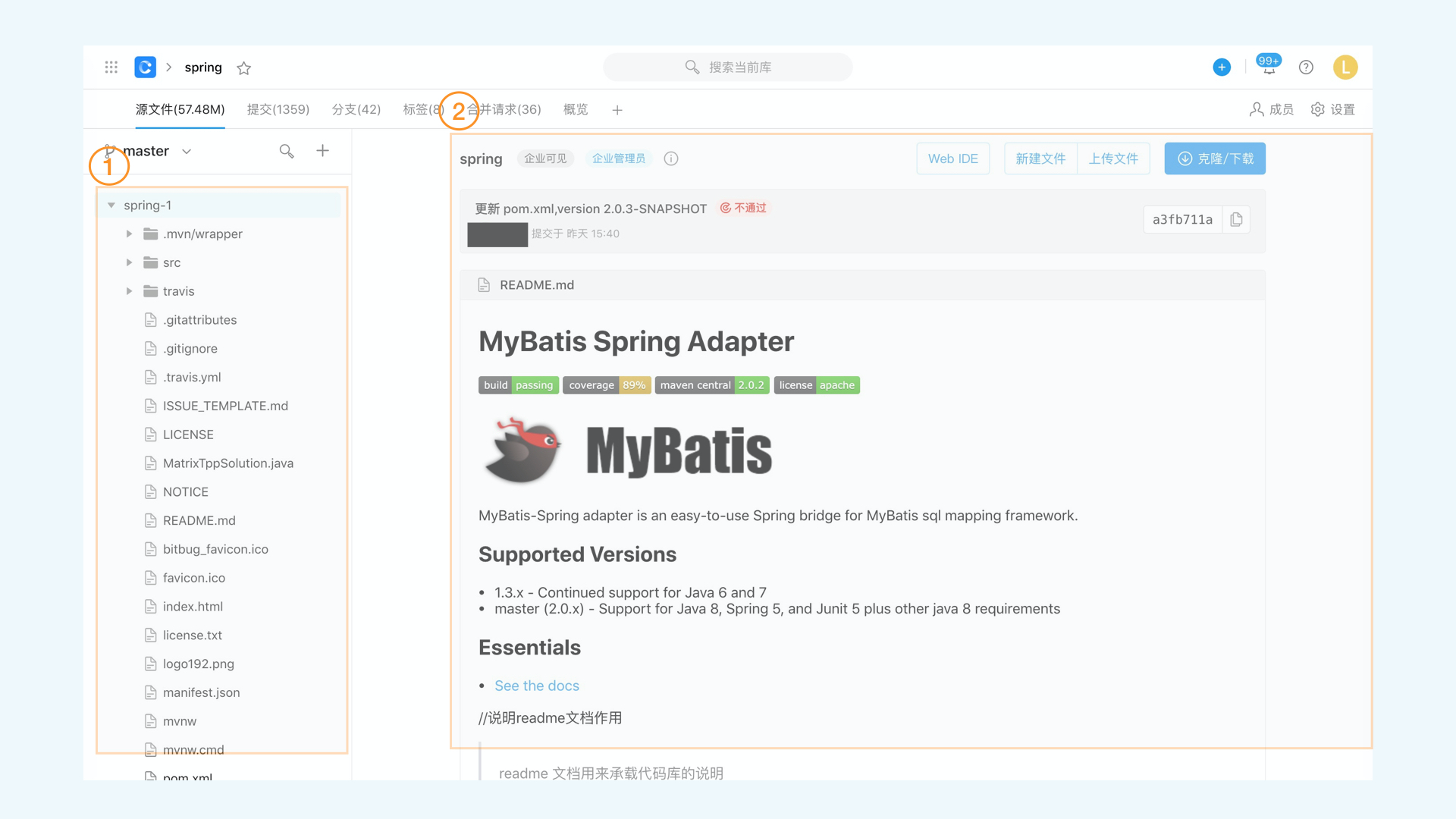1456x819 pixels.
Task: Click commit message 更新 pom.xml,version 2.0.3-SNAPSHOT
Action: 591,209
